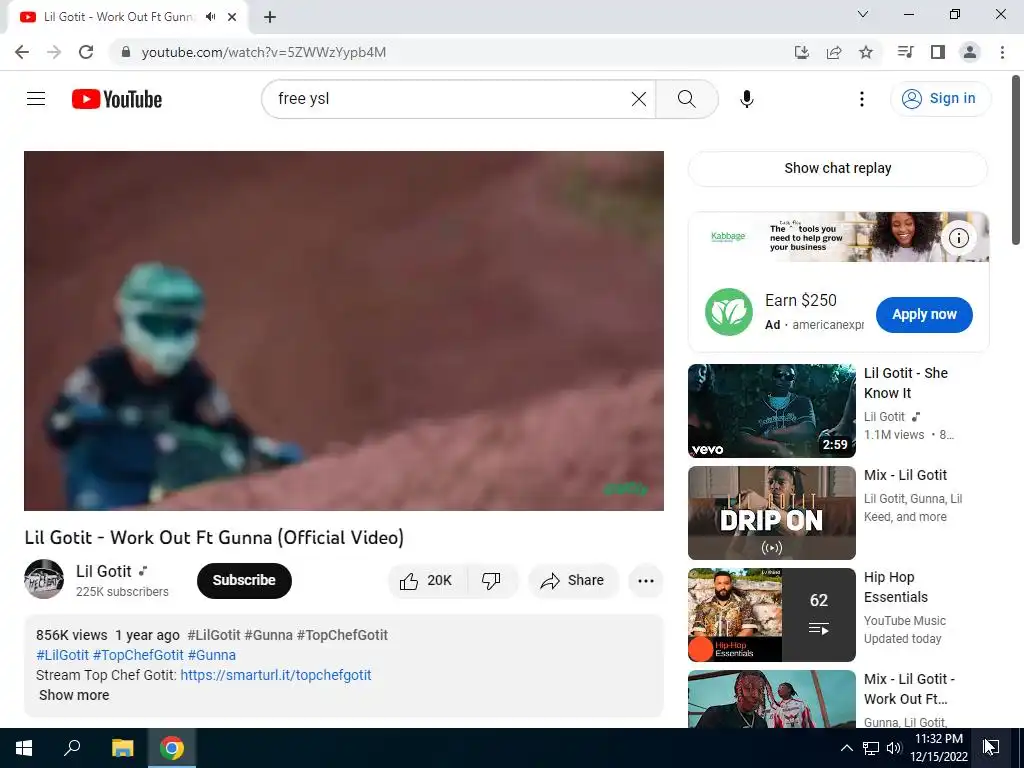Open 'Mix - Lil Gotit' title
The width and height of the screenshot is (1024, 768).
905,475
